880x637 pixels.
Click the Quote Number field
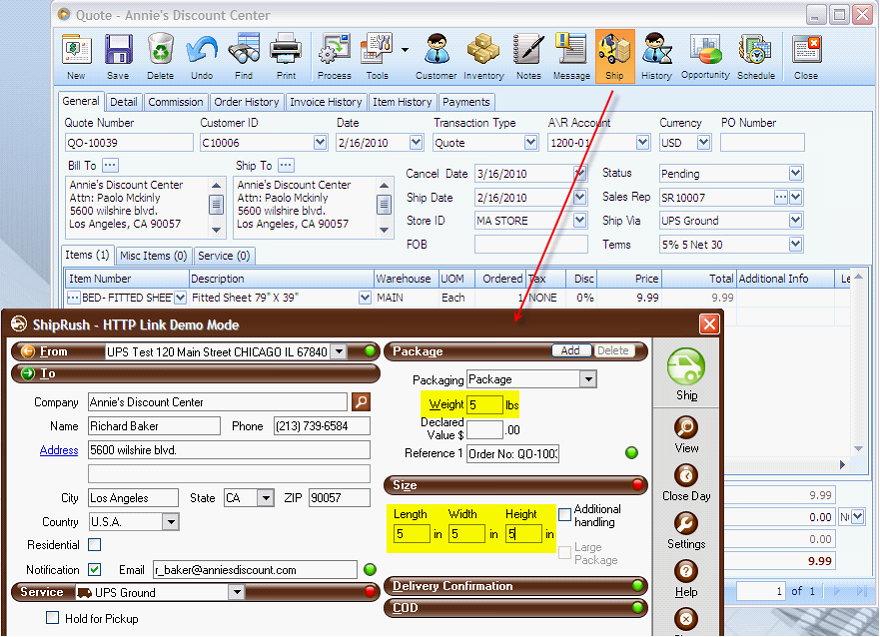[129, 143]
